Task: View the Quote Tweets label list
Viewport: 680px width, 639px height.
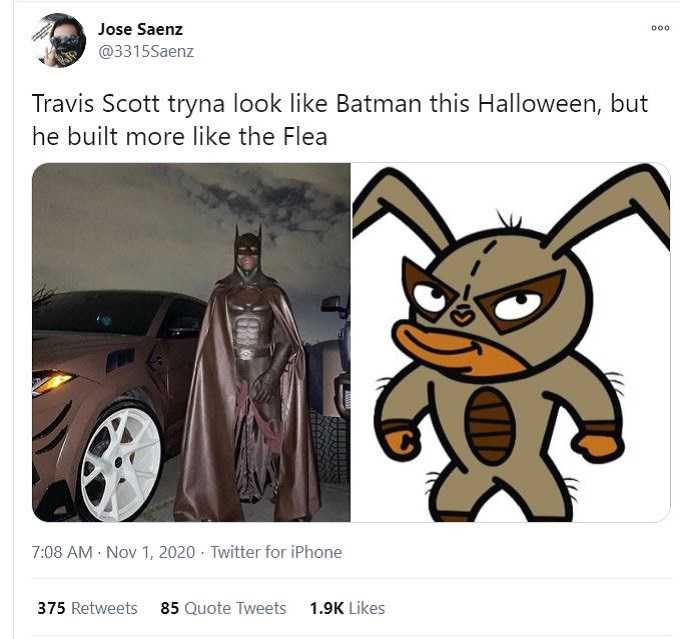Action: (235, 608)
